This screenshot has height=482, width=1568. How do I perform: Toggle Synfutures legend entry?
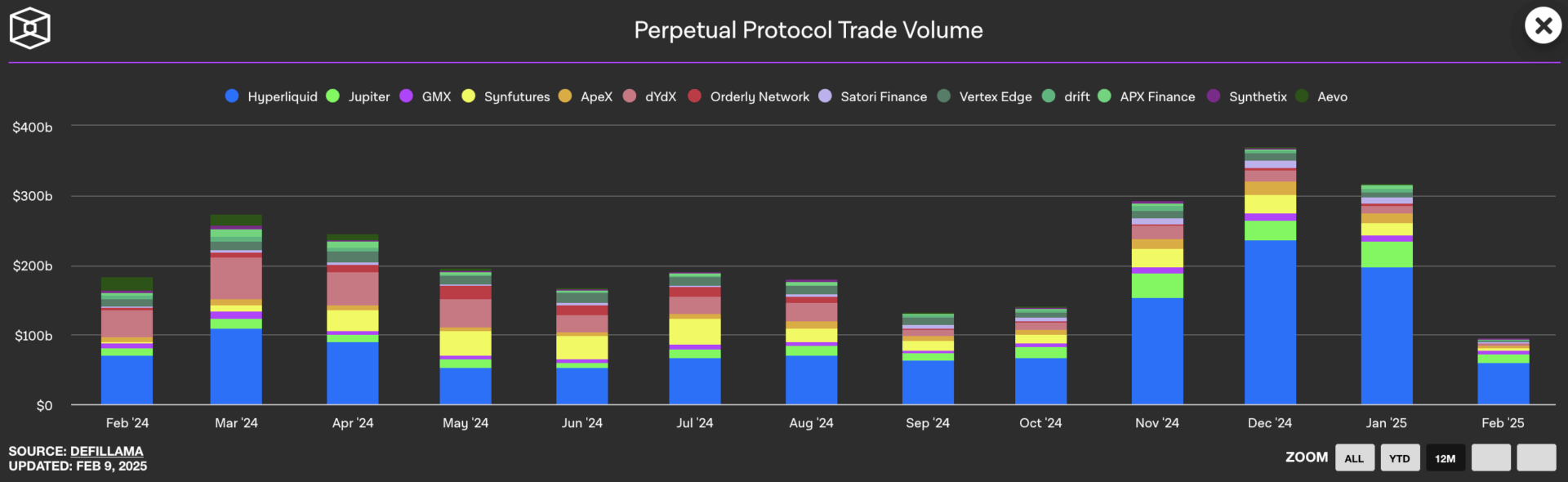[x=506, y=96]
